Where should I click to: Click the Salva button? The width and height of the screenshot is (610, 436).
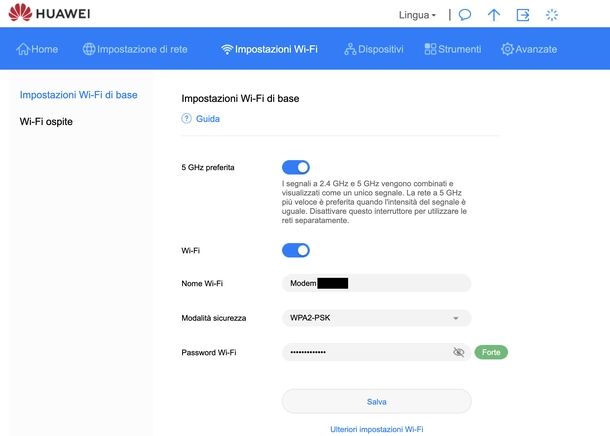(x=376, y=401)
